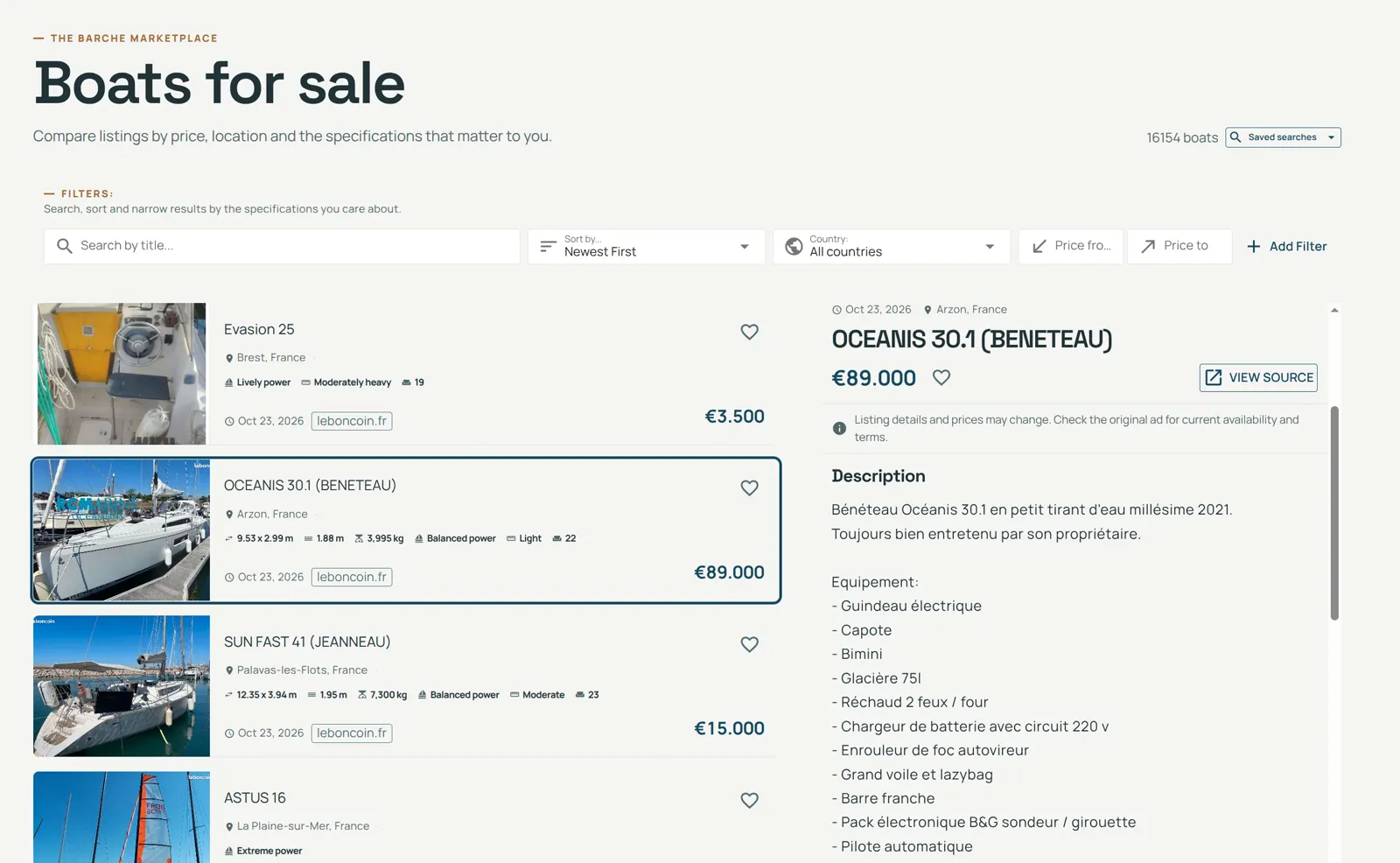This screenshot has height=863, width=1400.
Task: Toggle heart on OCEANIS 30.1 list card
Action: pyautogui.click(x=749, y=488)
